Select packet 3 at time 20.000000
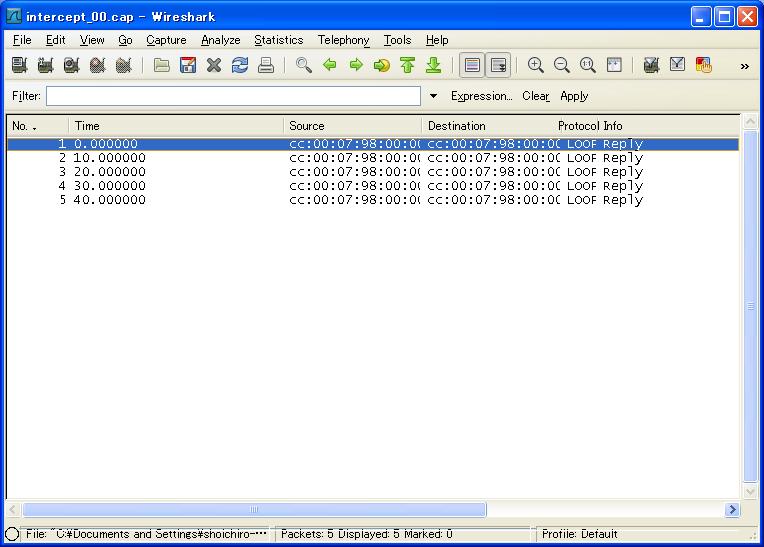Screen dimensions: 764x547 click(x=373, y=172)
